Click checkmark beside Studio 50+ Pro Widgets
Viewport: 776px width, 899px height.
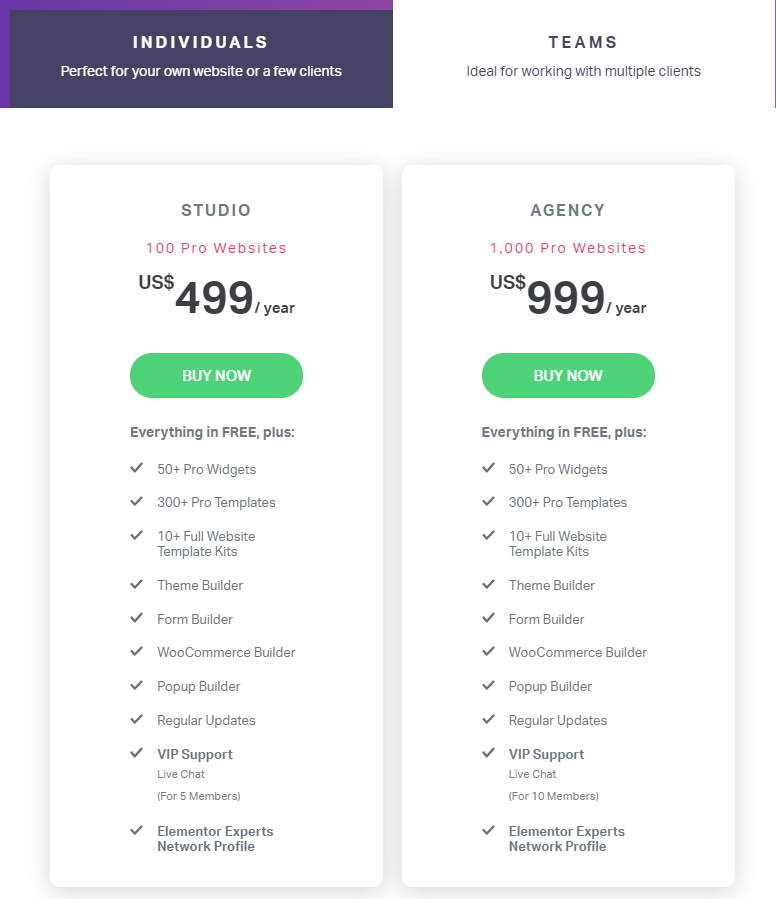[136, 468]
